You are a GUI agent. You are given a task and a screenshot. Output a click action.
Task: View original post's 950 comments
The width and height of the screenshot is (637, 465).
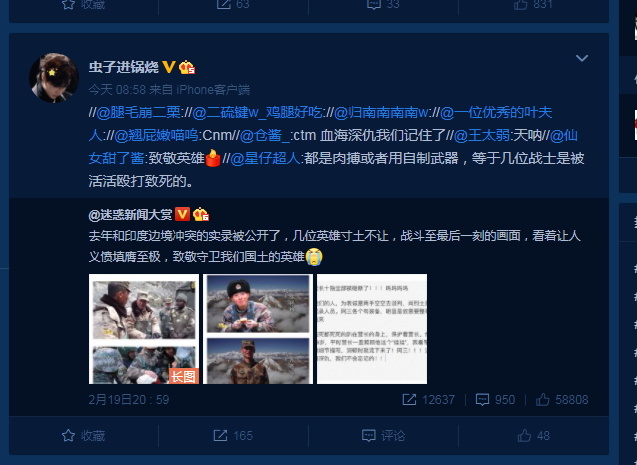click(x=495, y=400)
